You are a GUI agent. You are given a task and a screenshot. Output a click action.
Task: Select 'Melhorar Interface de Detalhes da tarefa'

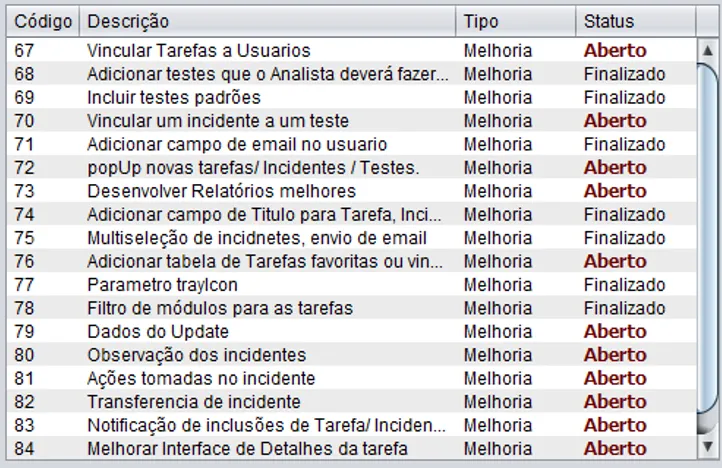click(x=247, y=449)
